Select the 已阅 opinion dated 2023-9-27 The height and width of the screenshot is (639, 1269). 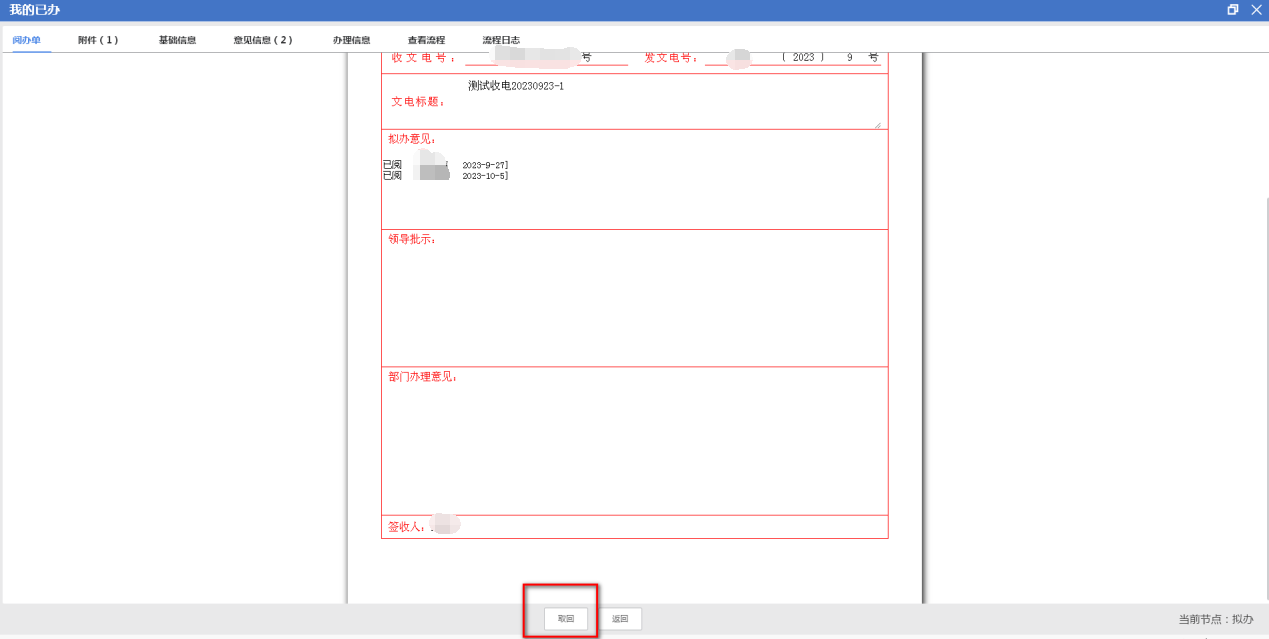(x=446, y=164)
